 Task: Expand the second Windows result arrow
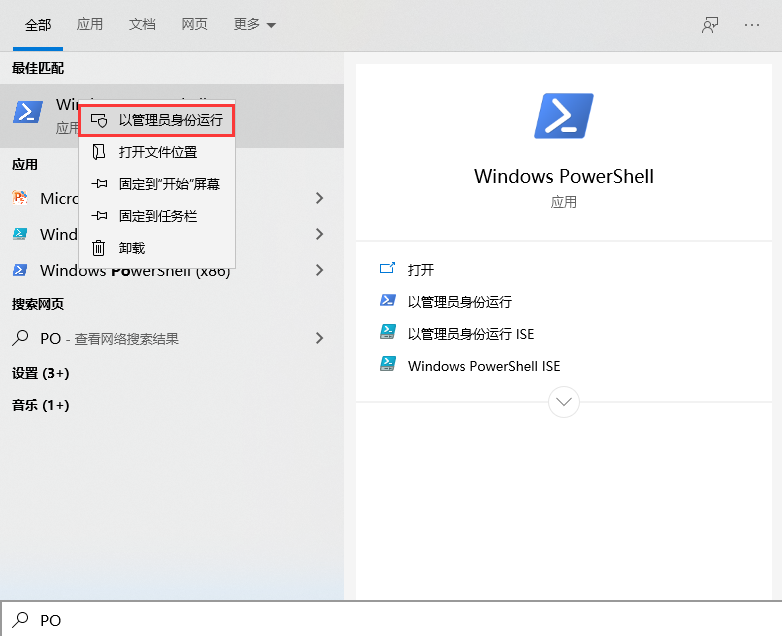(319, 234)
